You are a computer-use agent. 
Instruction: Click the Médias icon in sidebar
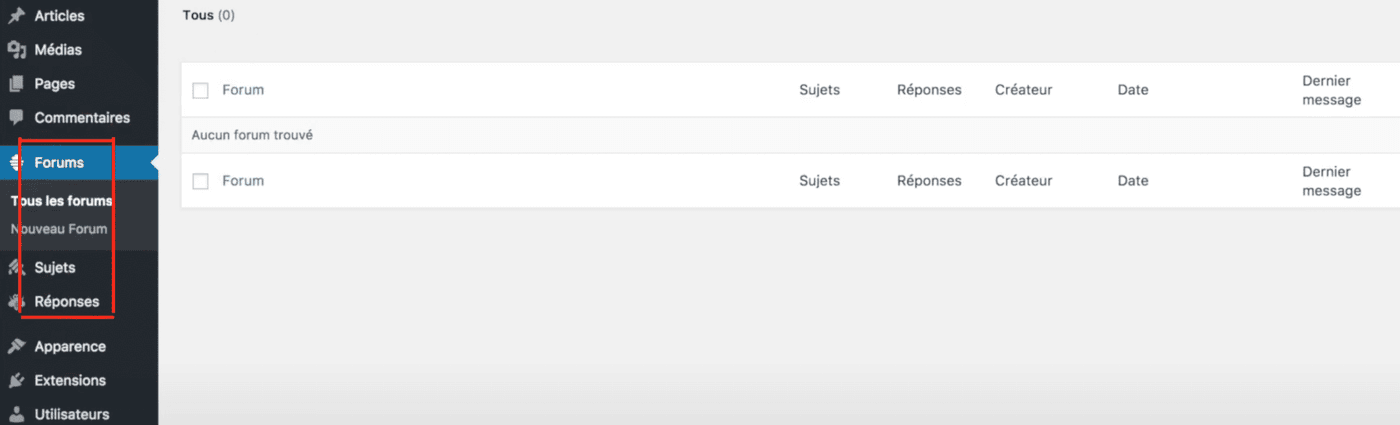click(16, 50)
